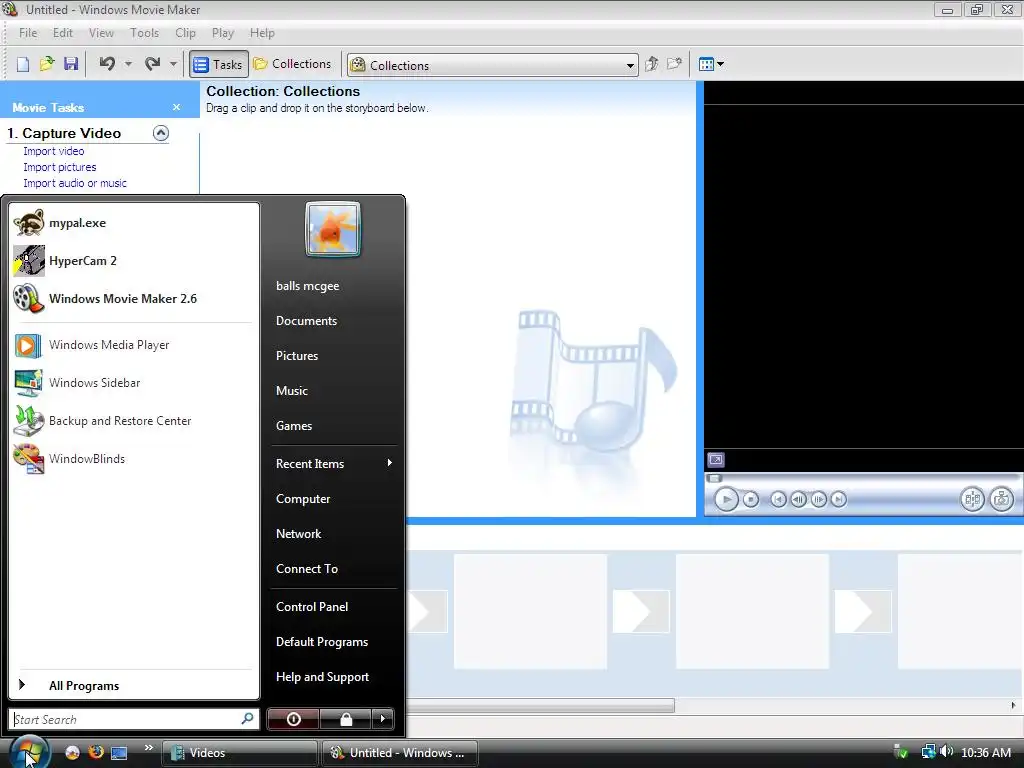Click the Undo arrow icon
Screen dimensions: 1024x768
[x=107, y=63]
